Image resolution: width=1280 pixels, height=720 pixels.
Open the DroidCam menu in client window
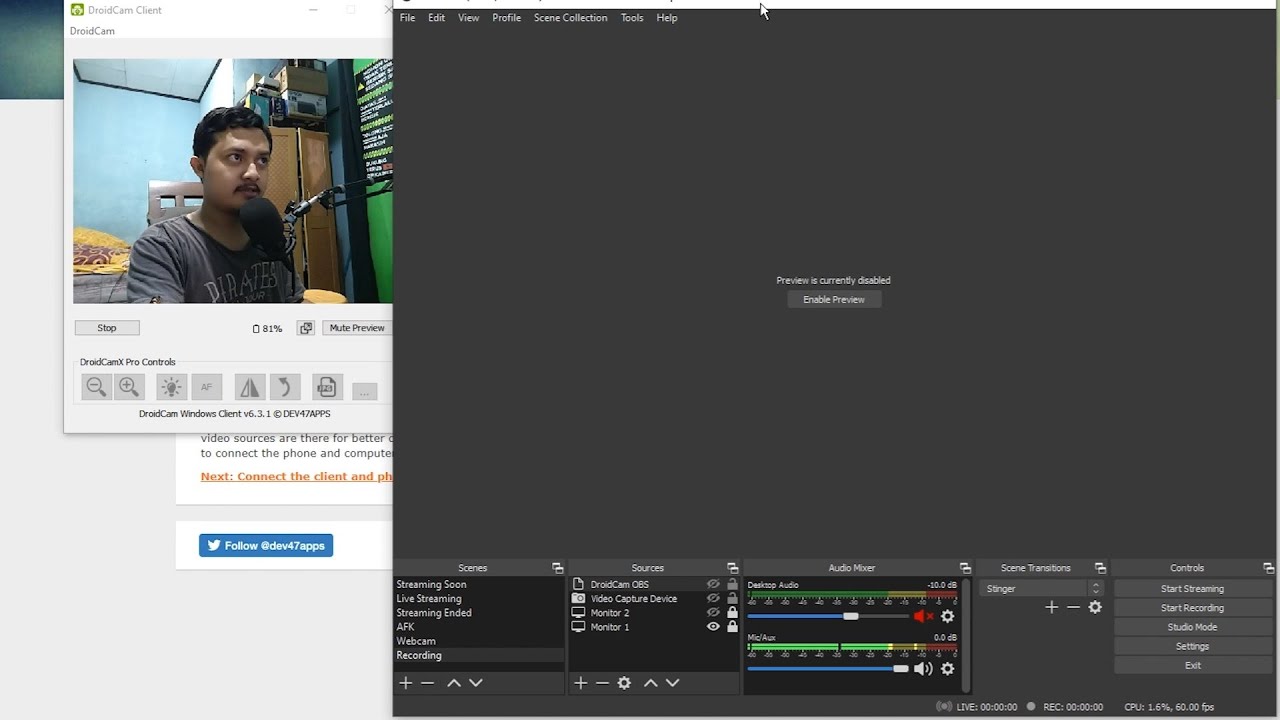point(92,31)
